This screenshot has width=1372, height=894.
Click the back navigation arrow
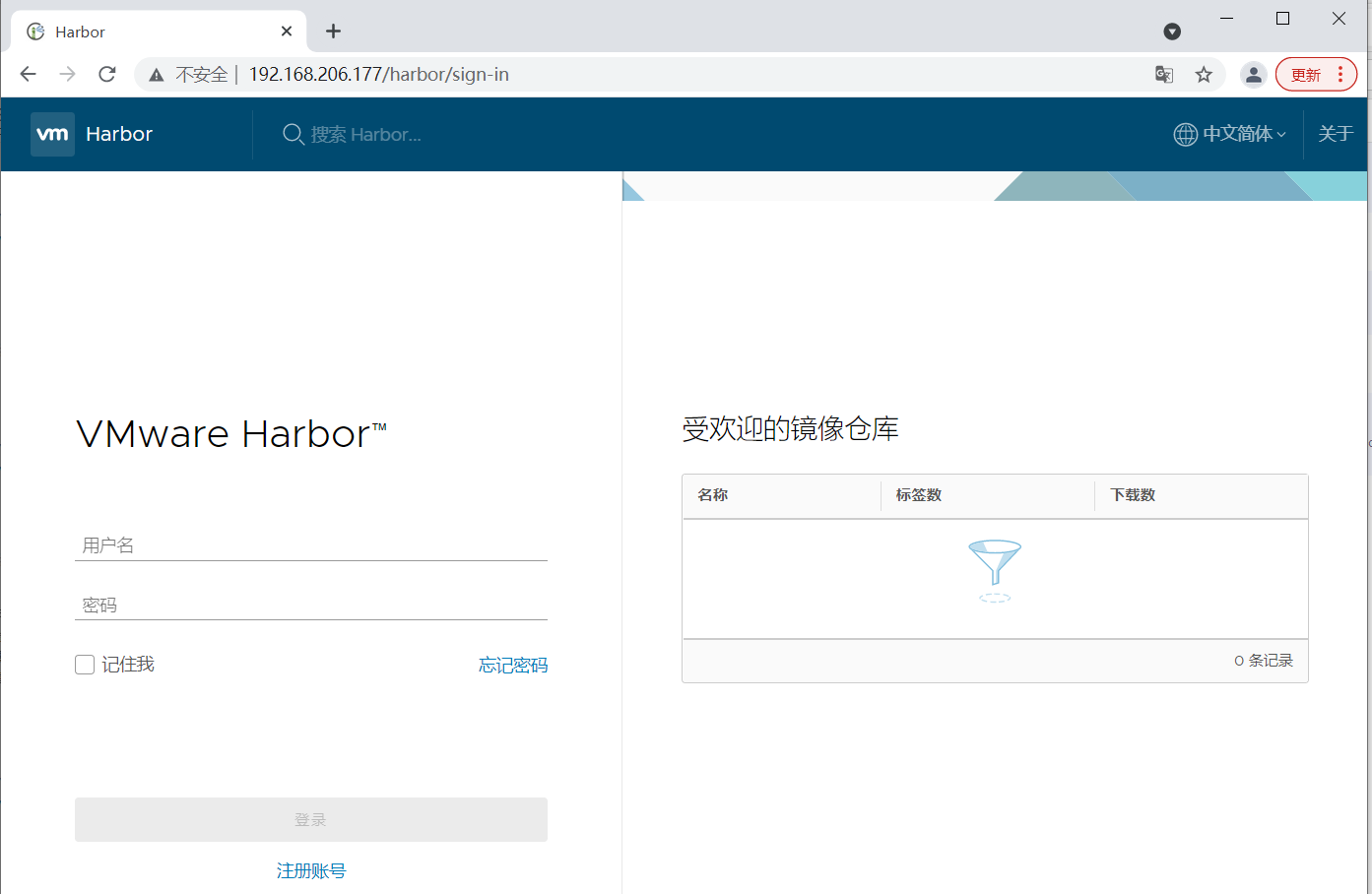click(28, 74)
